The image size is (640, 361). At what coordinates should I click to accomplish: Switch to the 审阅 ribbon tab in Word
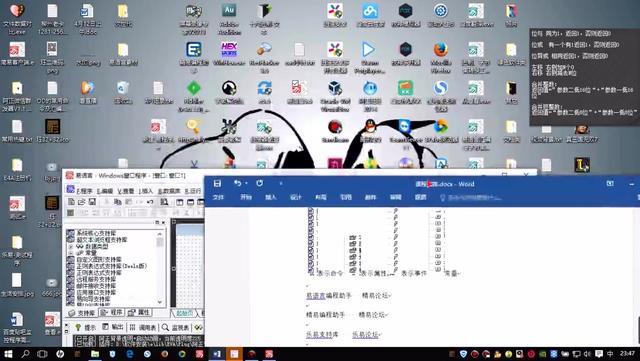(x=396, y=197)
